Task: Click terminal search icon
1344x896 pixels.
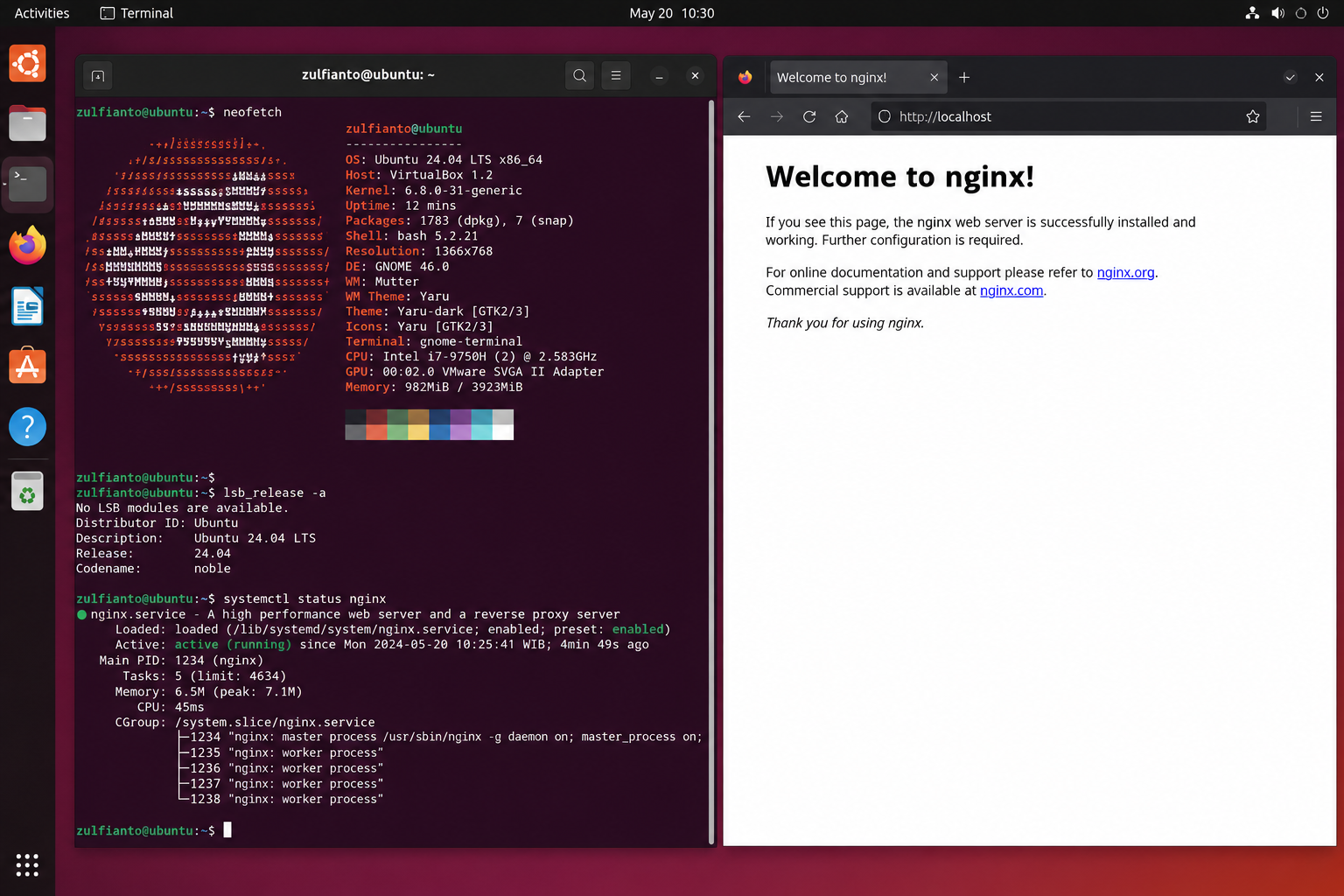Action: (x=579, y=76)
